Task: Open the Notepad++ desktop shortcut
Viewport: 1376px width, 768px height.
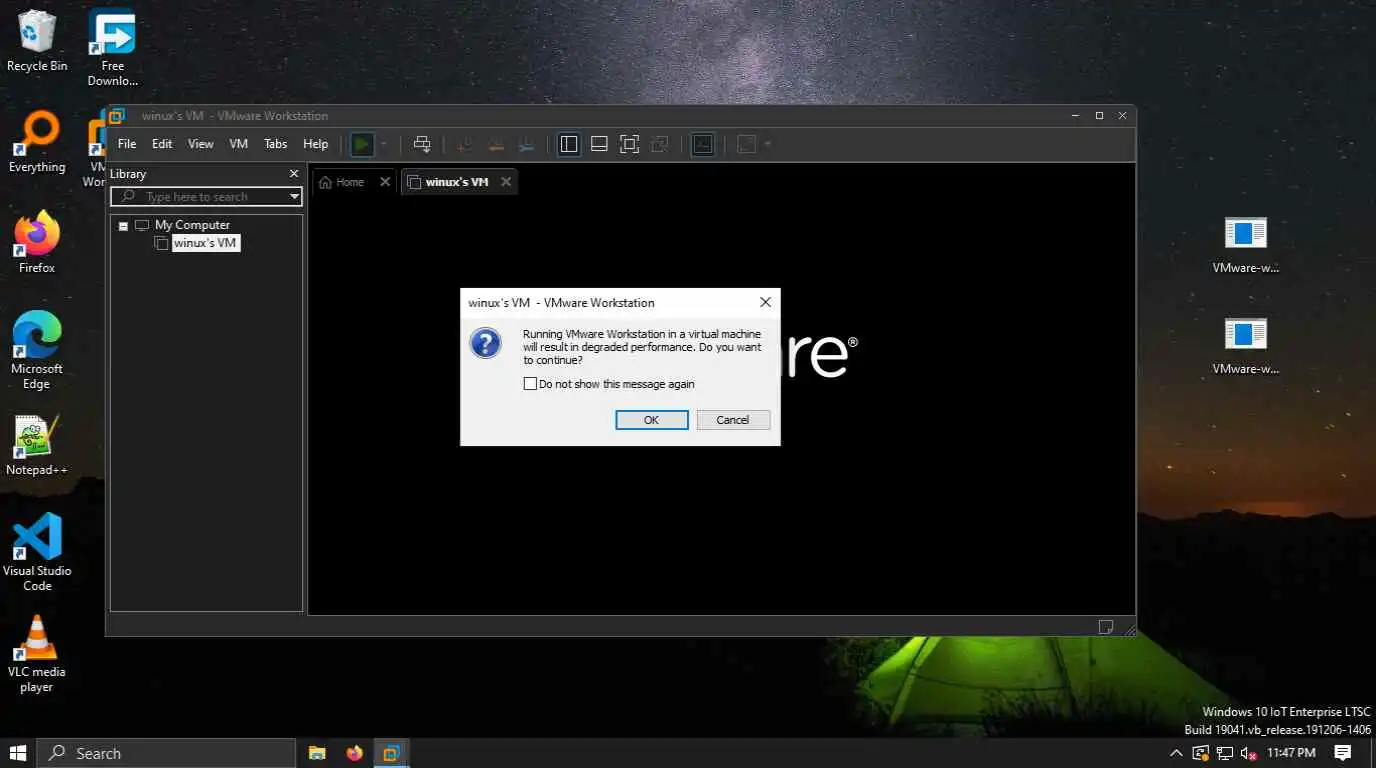Action: click(37, 445)
